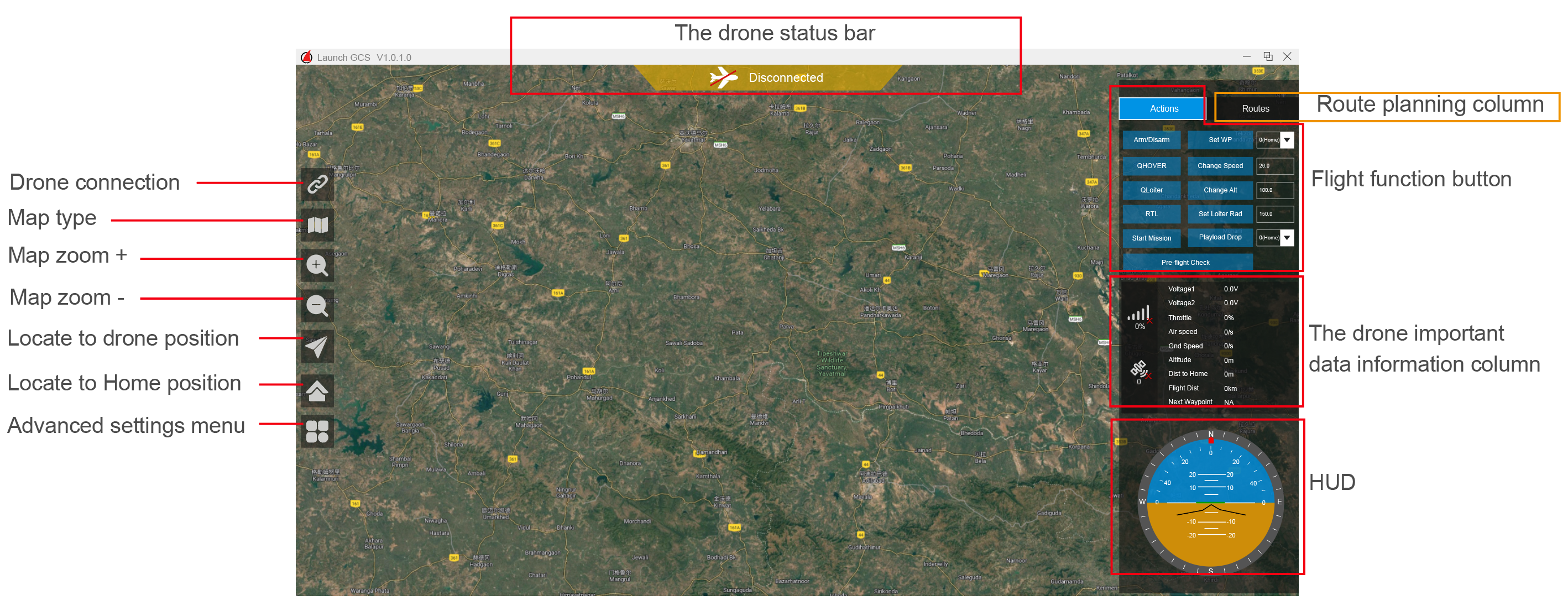Zoom out the map with minus magnifier
Viewport: 1568px width, 611px height.
(317, 306)
